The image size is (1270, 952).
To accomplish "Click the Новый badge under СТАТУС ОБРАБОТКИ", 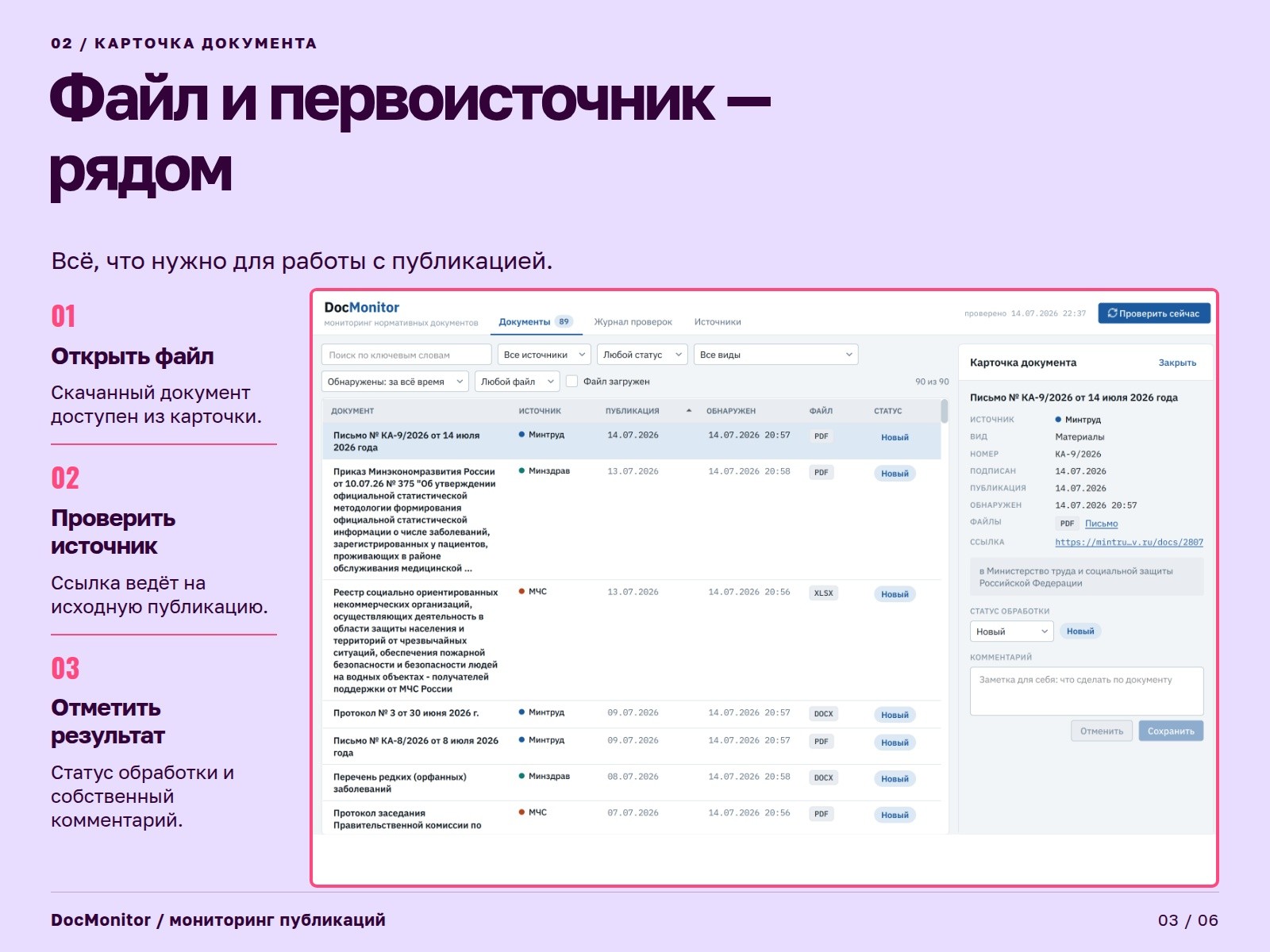I will click(1080, 631).
